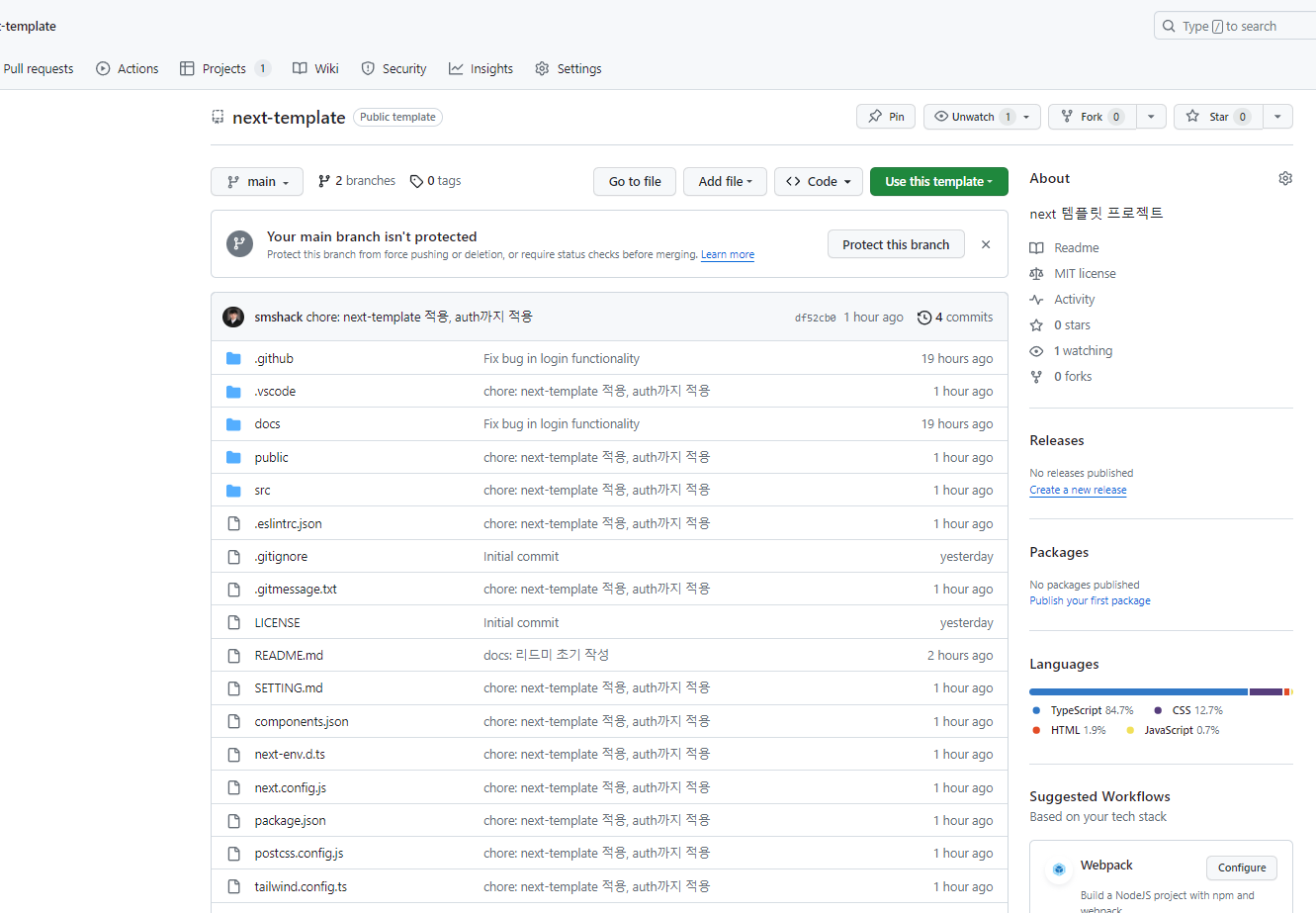The height and width of the screenshot is (913, 1316).
Task: Click the file icon beside tailwind.config.ts
Action: click(x=233, y=886)
